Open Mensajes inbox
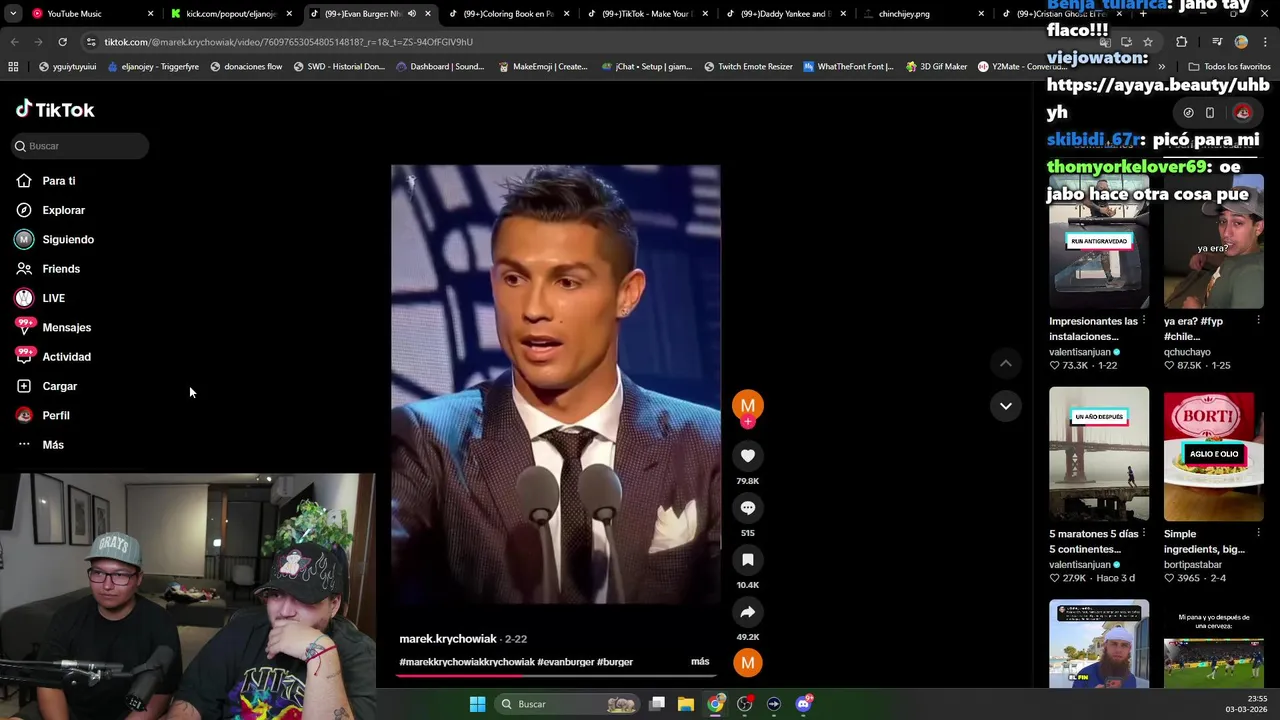This screenshot has height=720, width=1280. coord(53,327)
